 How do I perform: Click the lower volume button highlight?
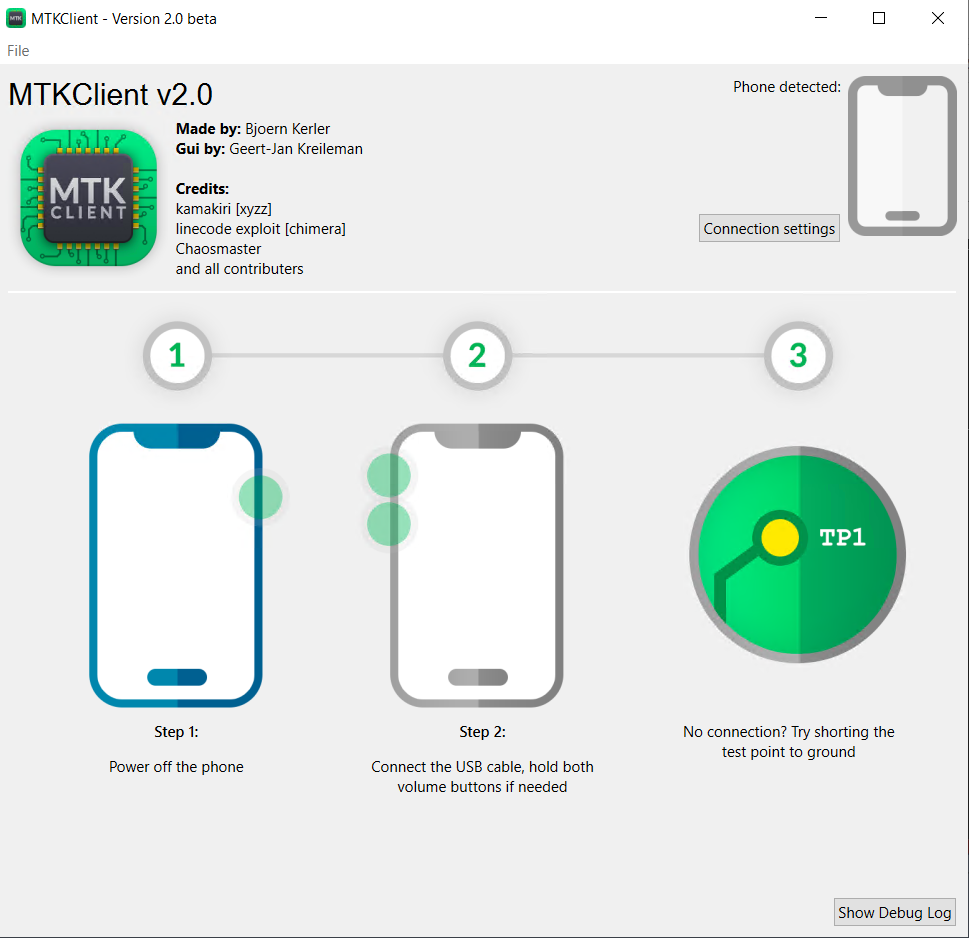click(389, 524)
